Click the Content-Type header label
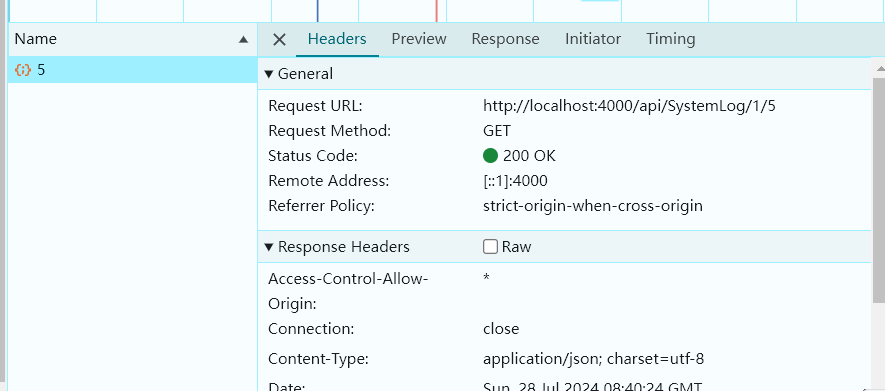885x391 pixels. pyautogui.click(x=318, y=359)
